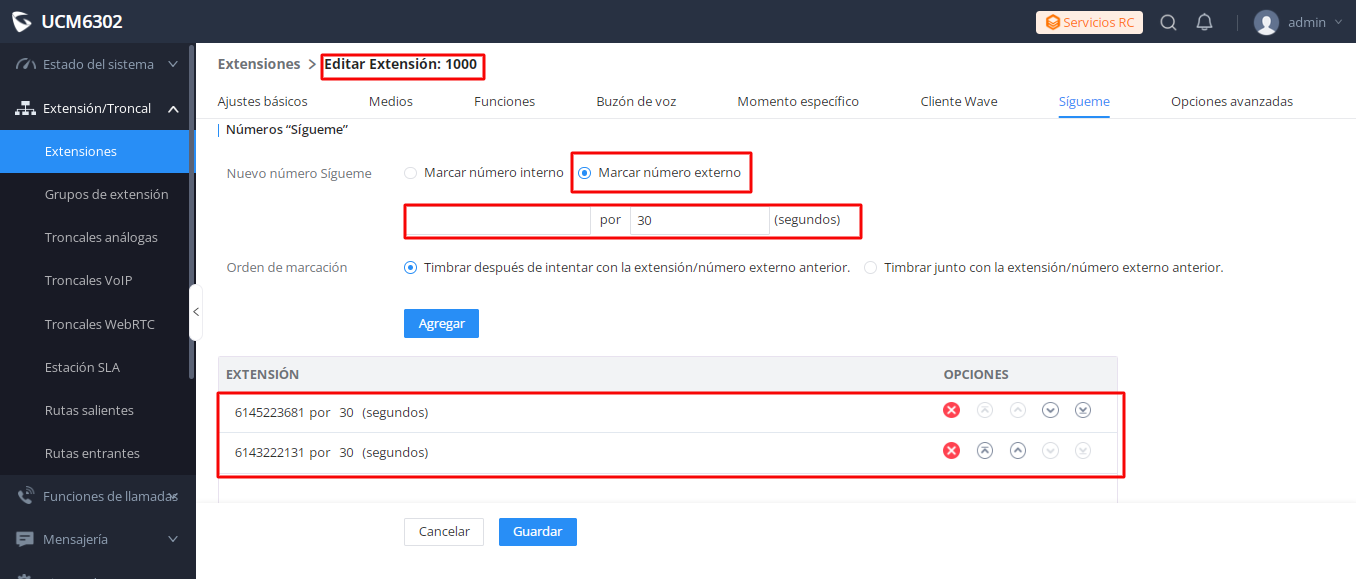Viewport: 1356px width, 579px height.
Task: Open the search magnifier icon
Action: coord(1168,22)
